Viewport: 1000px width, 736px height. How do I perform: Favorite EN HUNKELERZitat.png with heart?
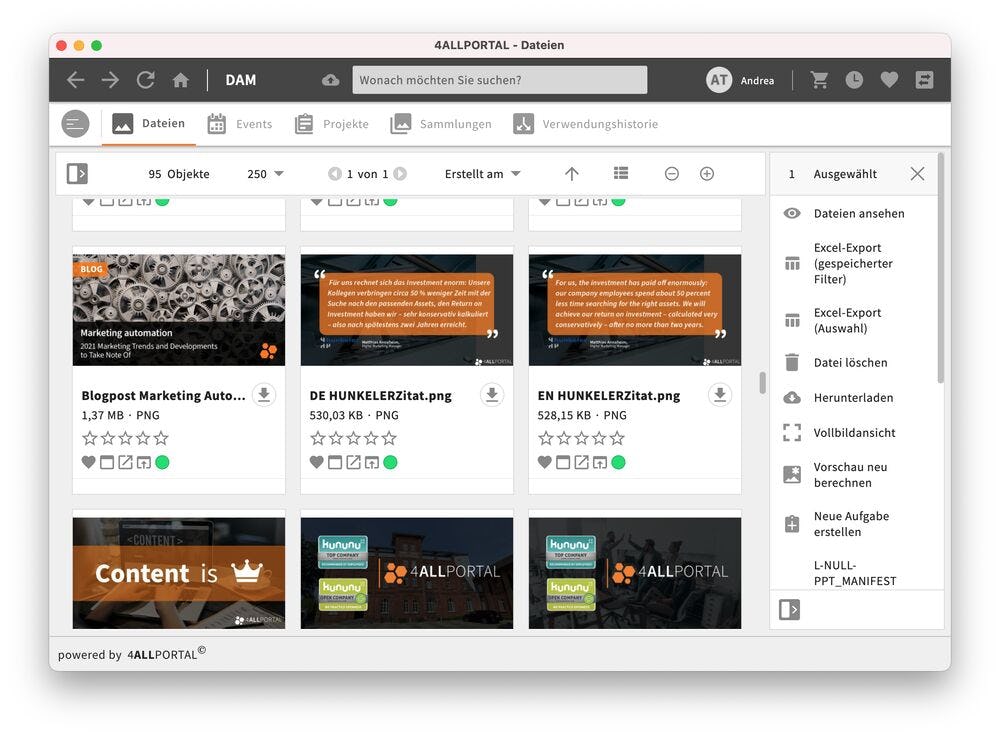pyautogui.click(x=545, y=462)
